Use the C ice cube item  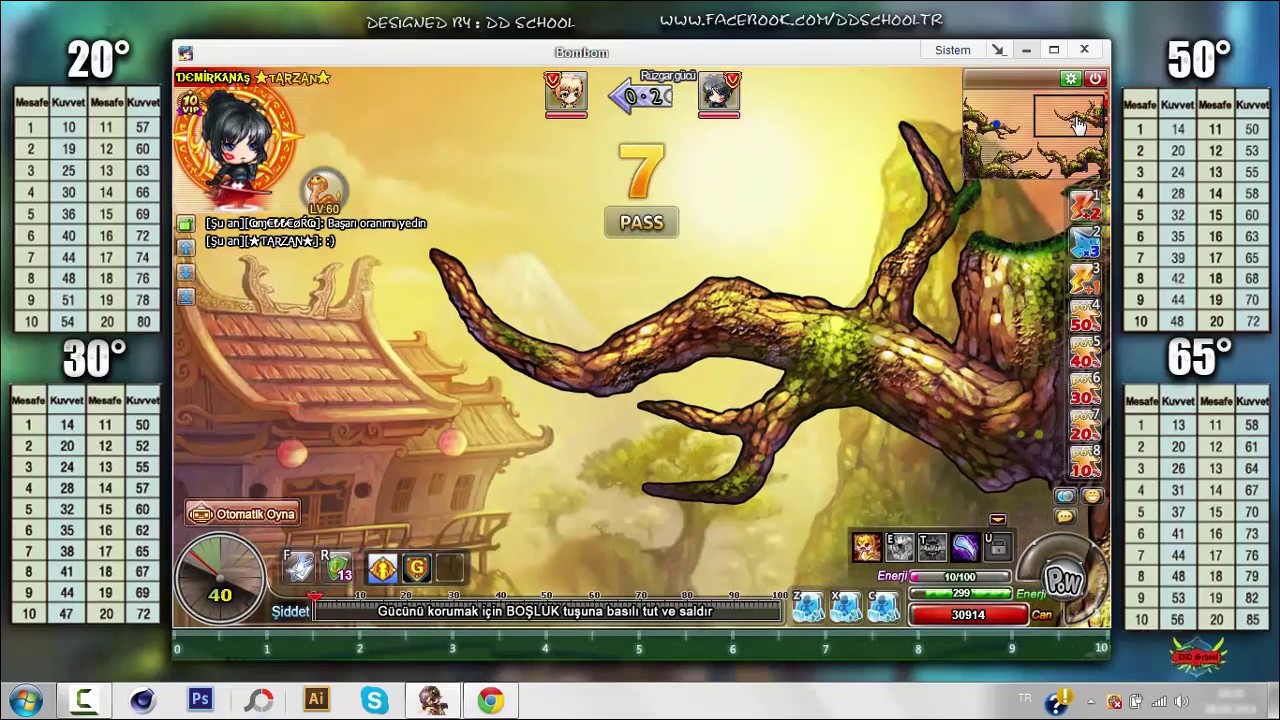[883, 607]
